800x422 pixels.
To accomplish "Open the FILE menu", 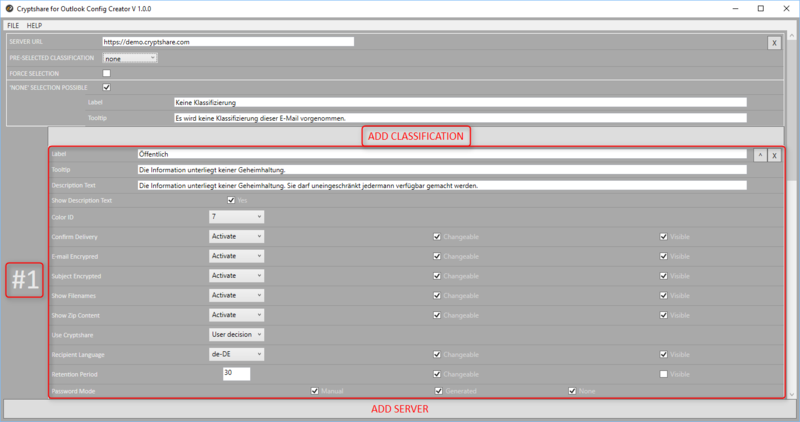I will pos(13,24).
